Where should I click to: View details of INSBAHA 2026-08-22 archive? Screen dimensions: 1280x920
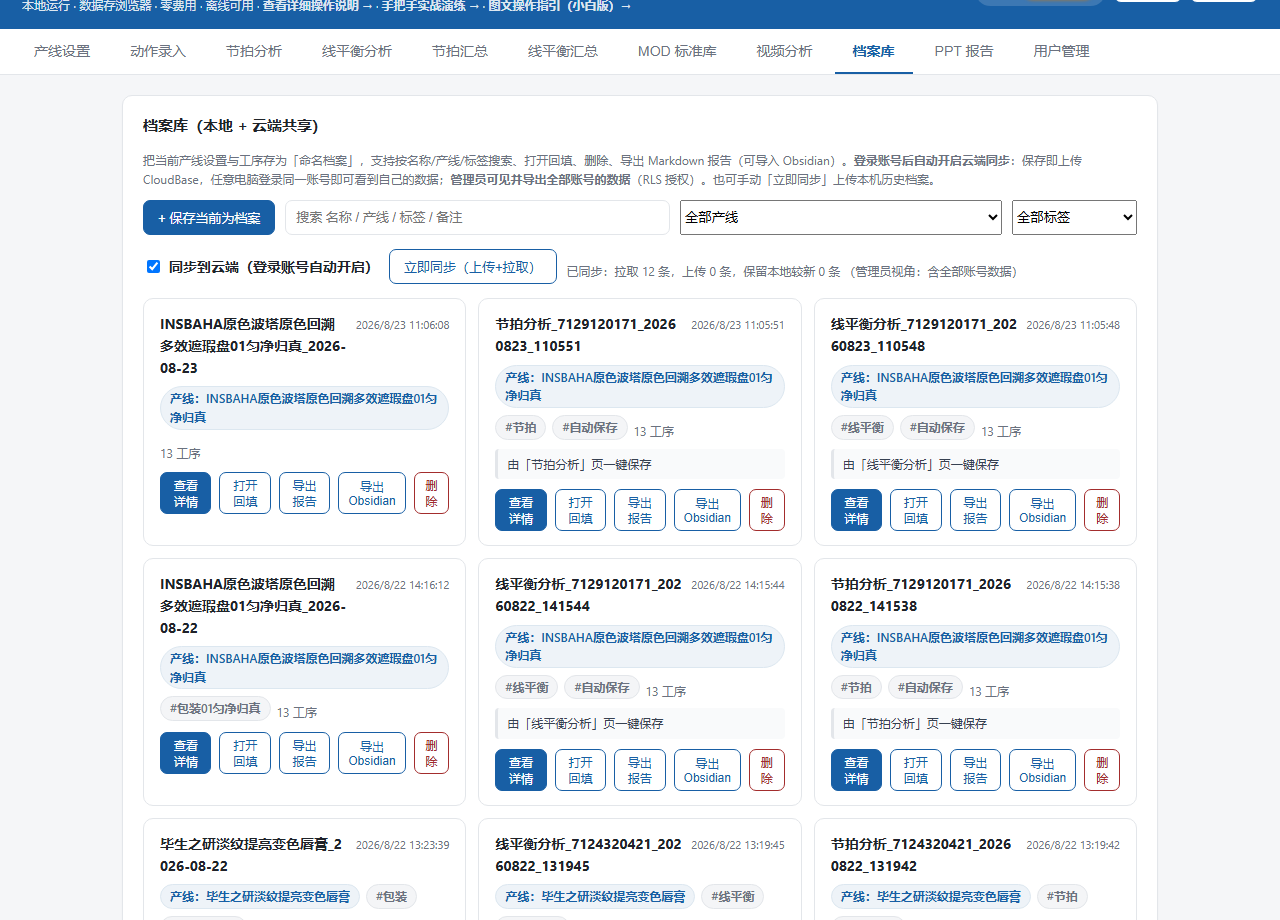pyautogui.click(x=185, y=753)
